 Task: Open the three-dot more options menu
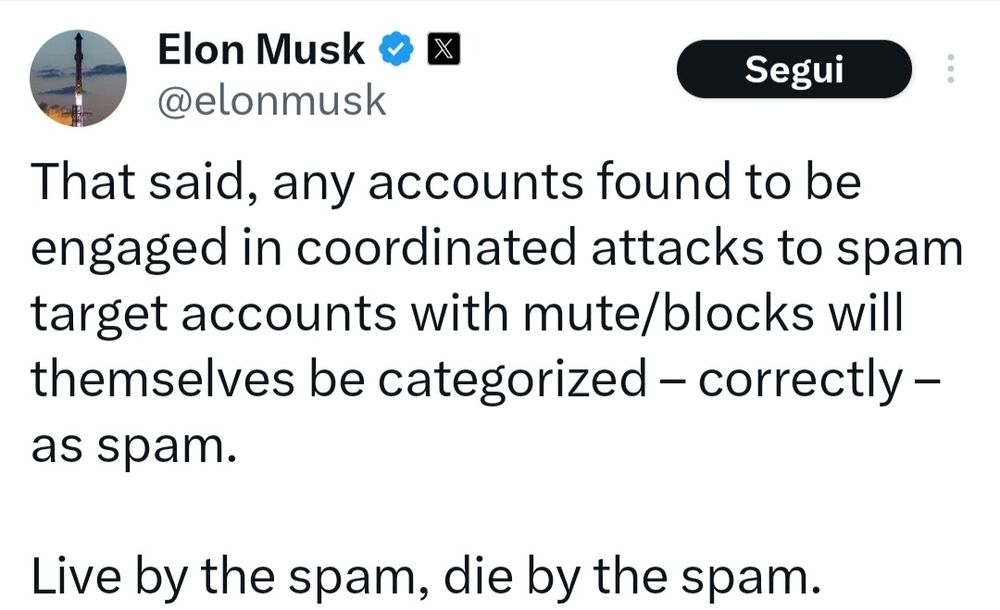(950, 68)
